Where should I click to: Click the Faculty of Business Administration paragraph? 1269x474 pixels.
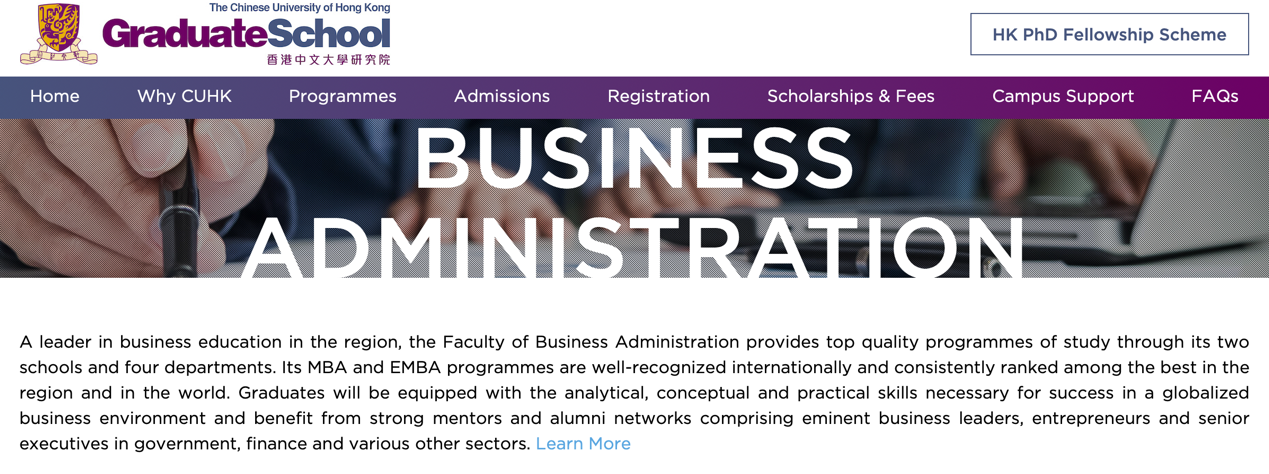click(x=634, y=392)
